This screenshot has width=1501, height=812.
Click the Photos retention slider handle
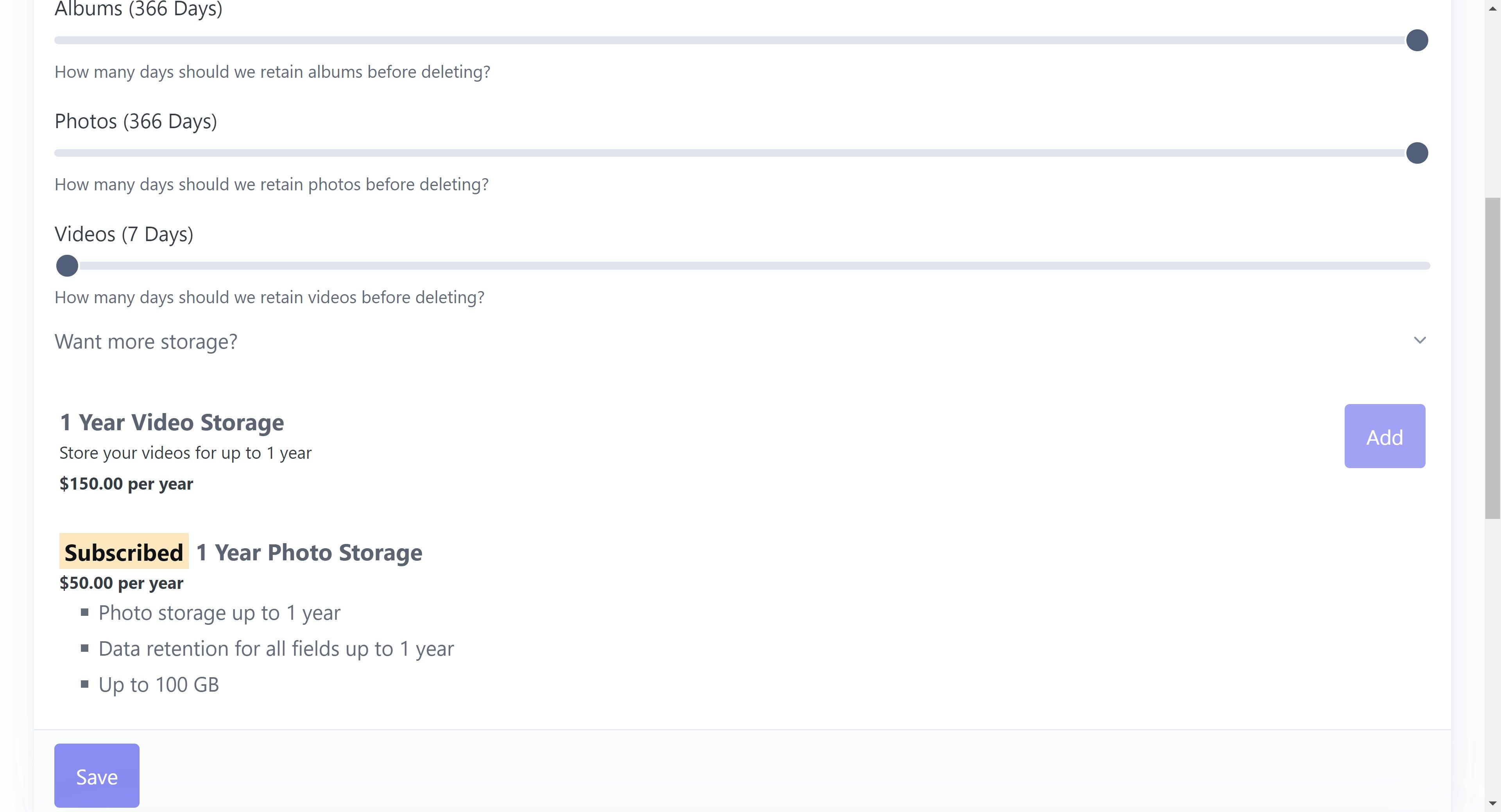1417,153
